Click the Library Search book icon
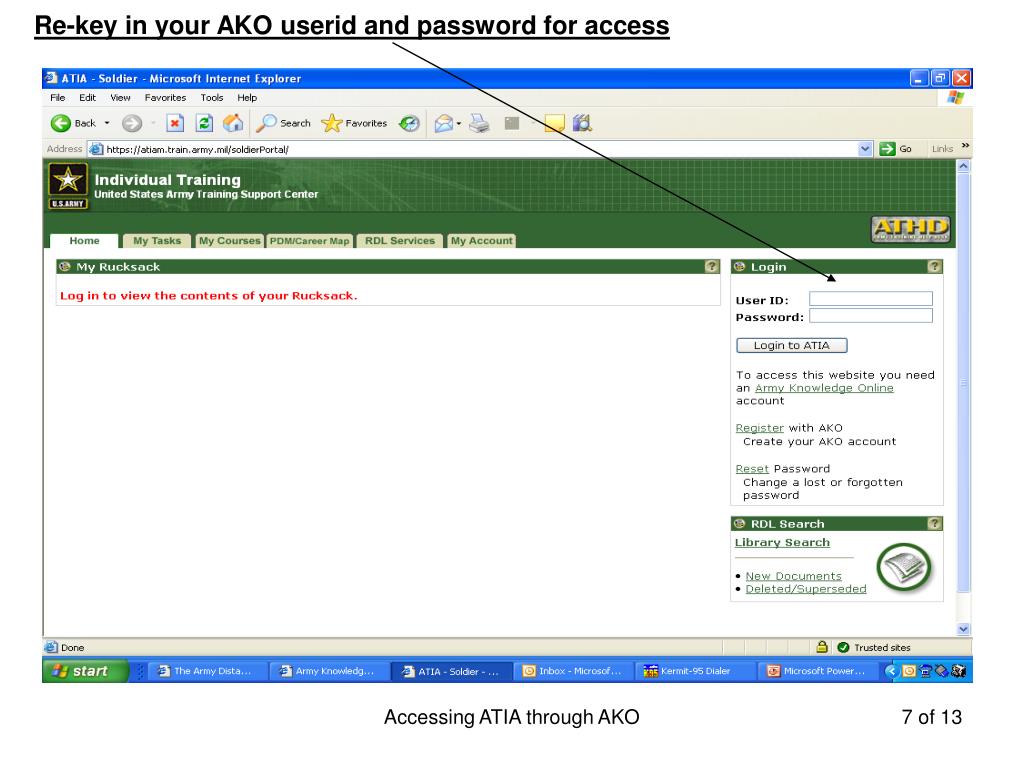Image resolution: width=1024 pixels, height=768 pixels. point(904,568)
